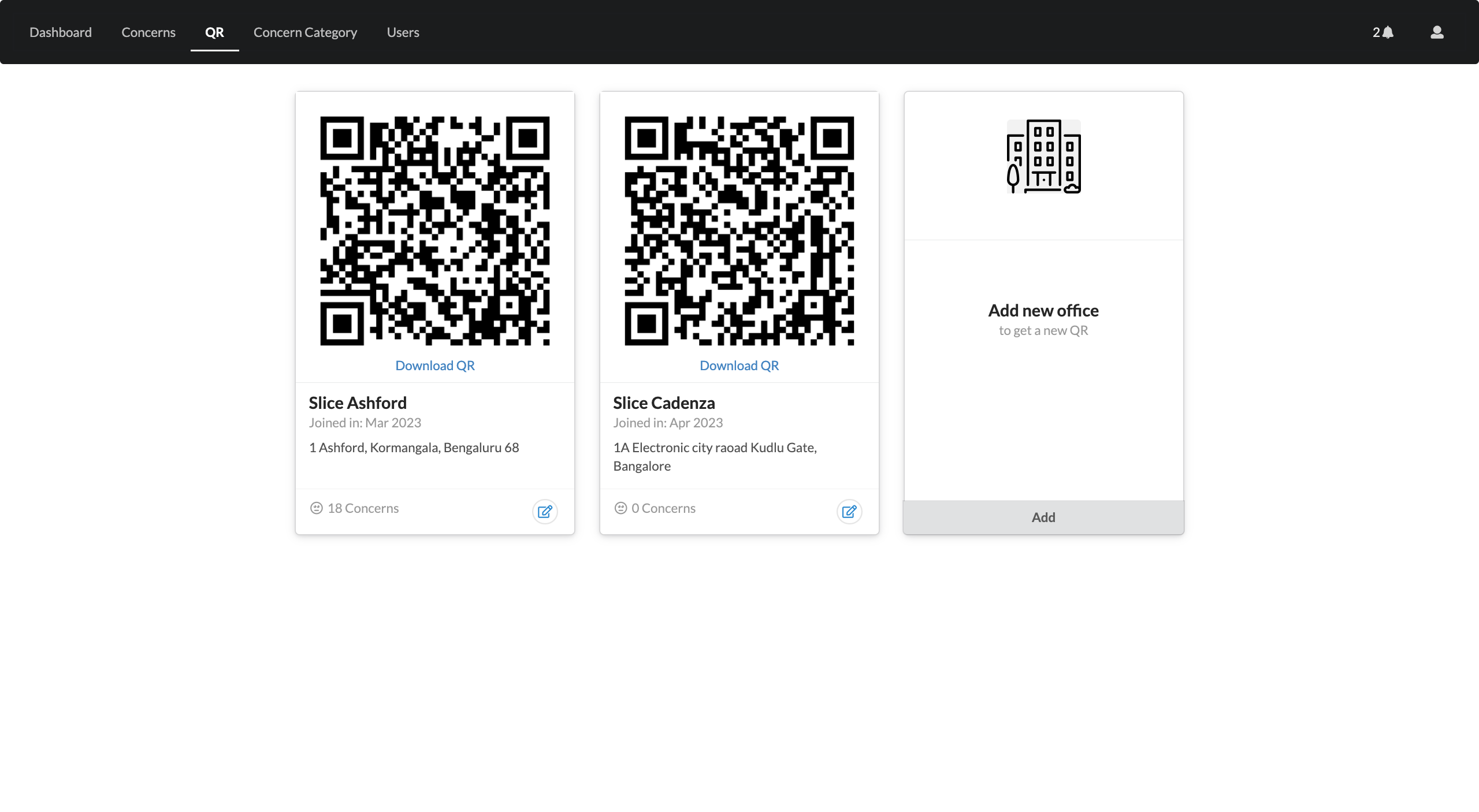Click the '1 Ashford, Kormangala, Bengaluru 68' address
This screenshot has height=812, width=1479.
tap(414, 448)
